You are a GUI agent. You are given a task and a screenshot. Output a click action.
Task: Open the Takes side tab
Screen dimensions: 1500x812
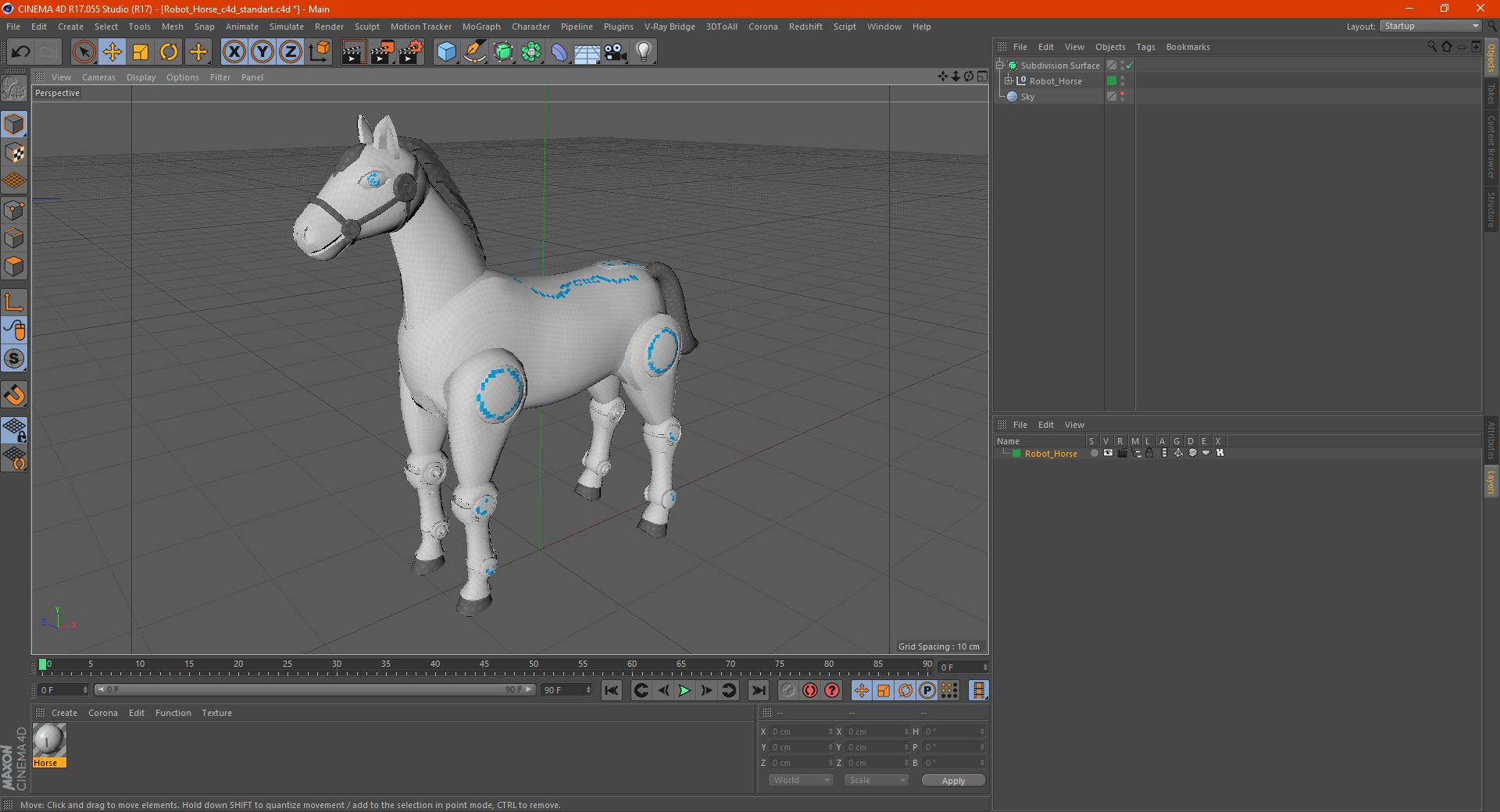(x=1491, y=94)
